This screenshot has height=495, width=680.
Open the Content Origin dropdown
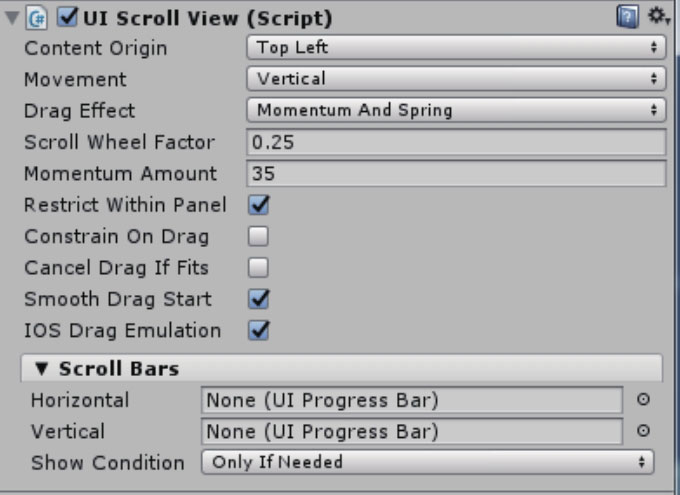point(456,47)
